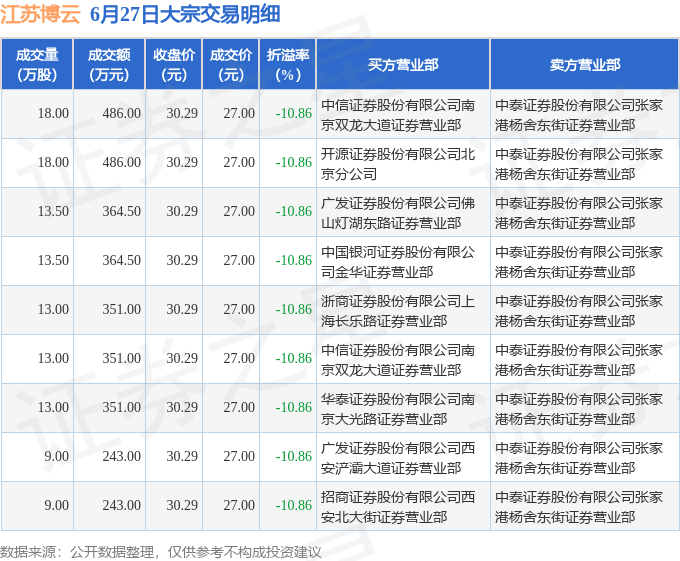Click buyer 华泰证券南京大光路证券营业部
The width and height of the screenshot is (680, 561).
click(x=398, y=408)
